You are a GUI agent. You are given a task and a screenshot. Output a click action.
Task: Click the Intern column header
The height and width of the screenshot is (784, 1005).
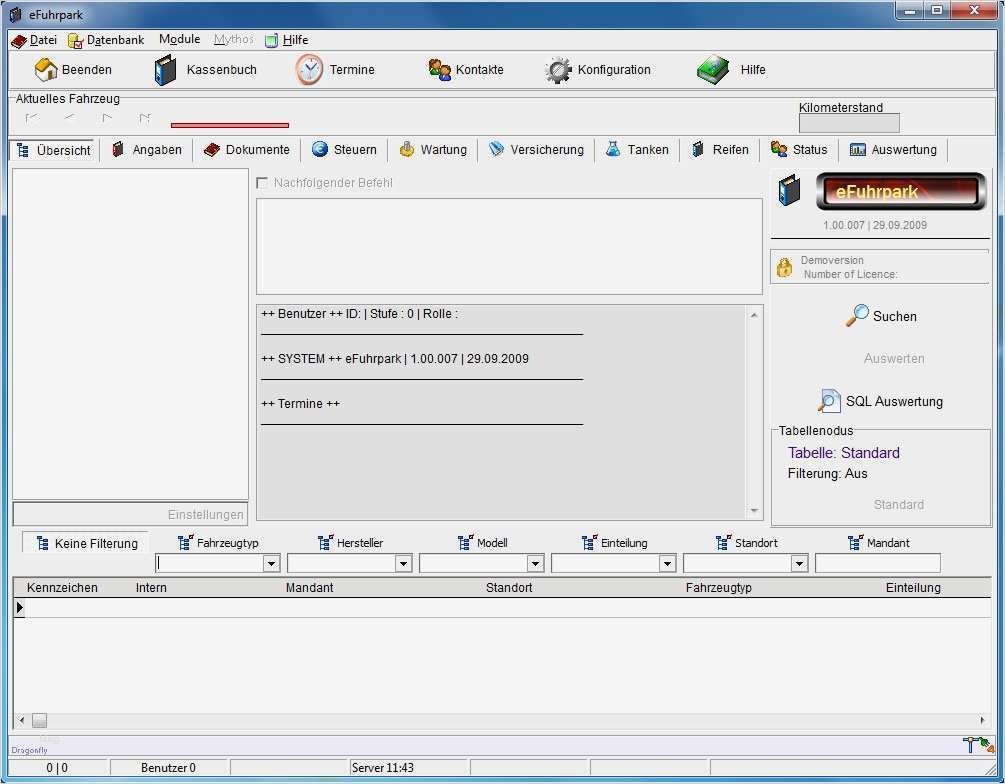151,587
